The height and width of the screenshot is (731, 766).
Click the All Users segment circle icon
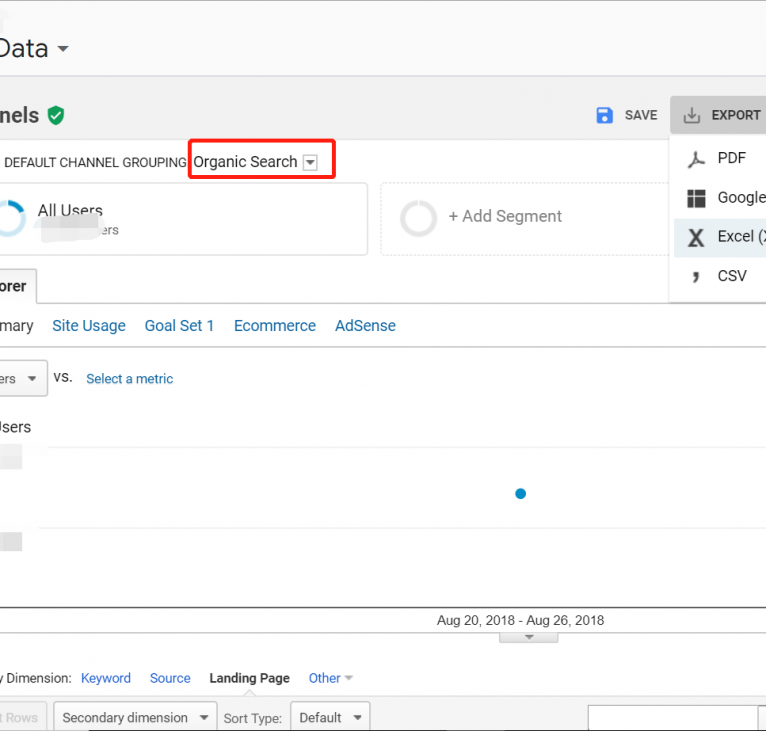pyautogui.click(x=10, y=218)
